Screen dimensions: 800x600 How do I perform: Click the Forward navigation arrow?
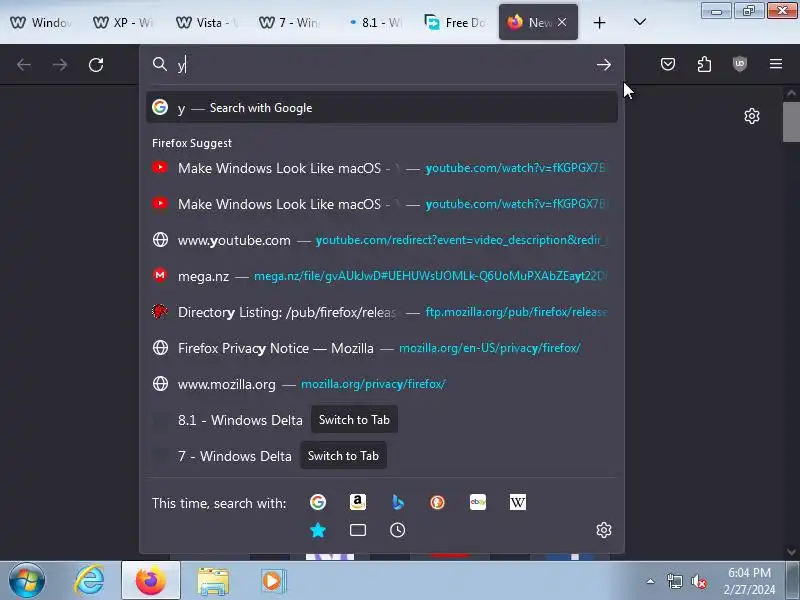coord(60,65)
